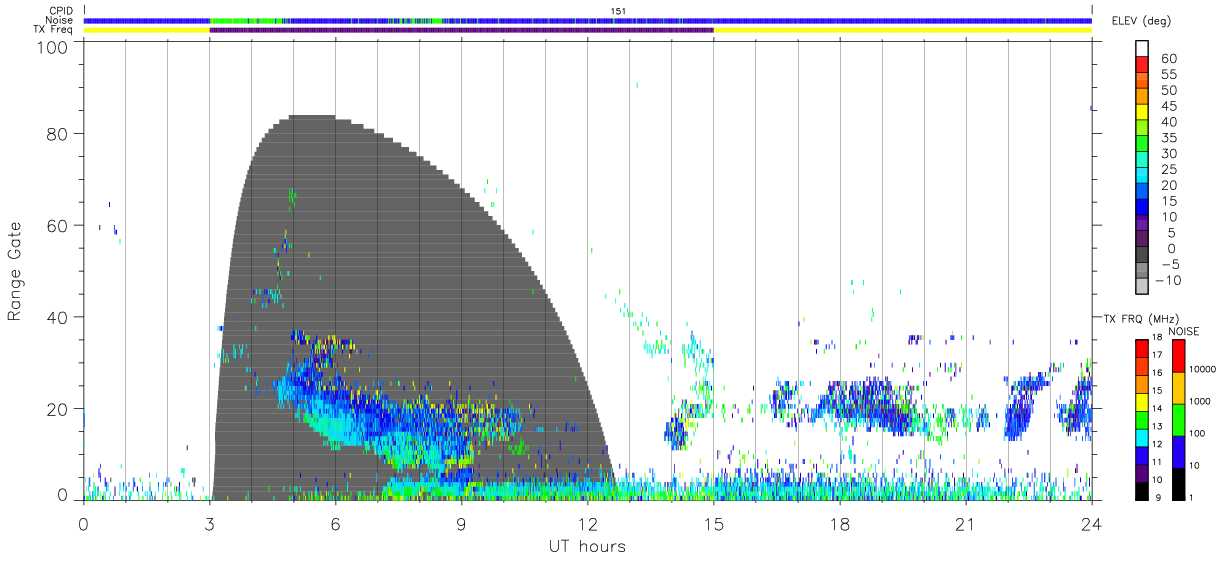Click the '20' tick on Range Gate axis
1228x567 pixels.
coord(56,409)
